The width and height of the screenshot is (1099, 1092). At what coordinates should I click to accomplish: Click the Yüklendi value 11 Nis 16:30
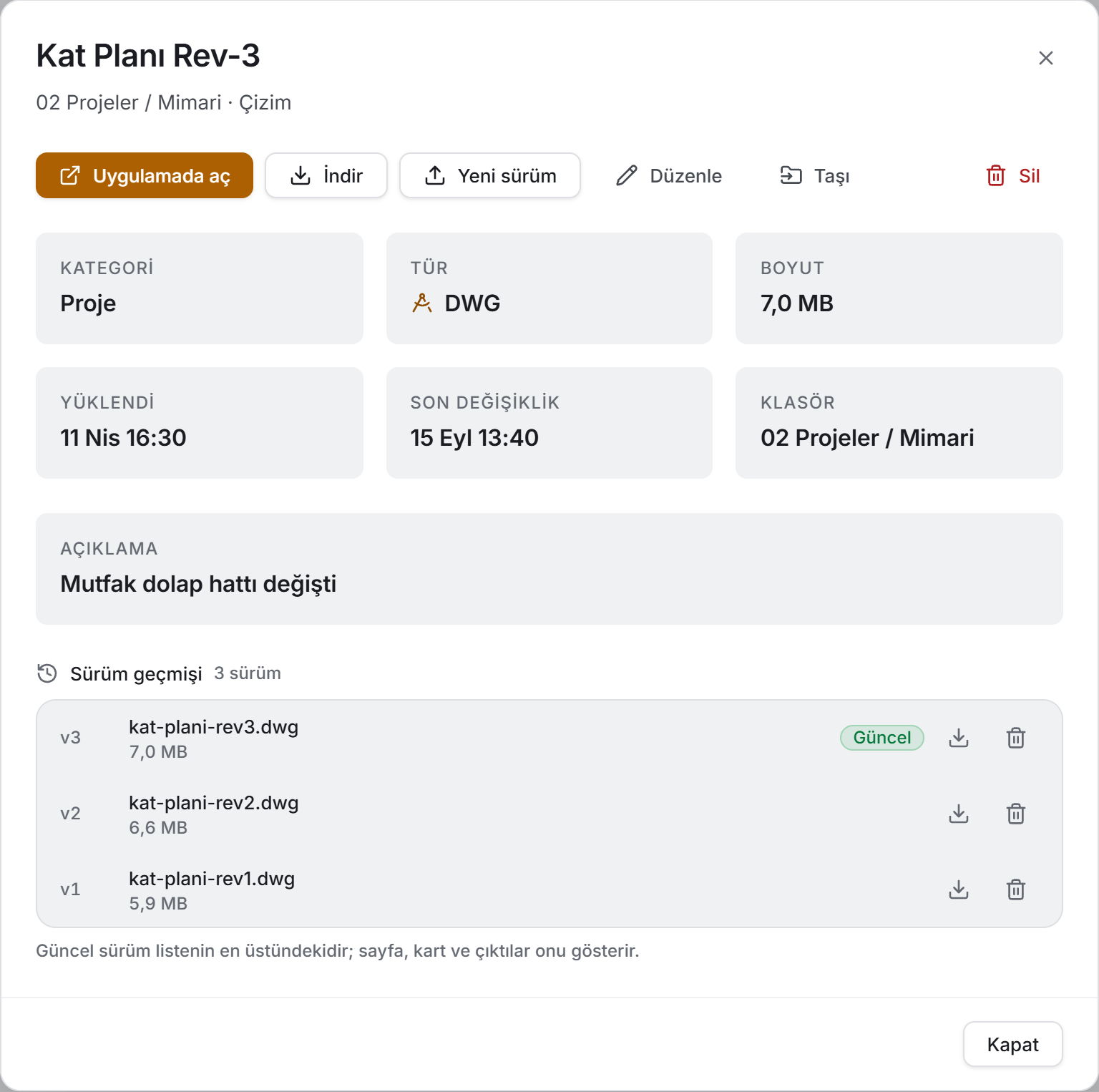[x=123, y=438]
